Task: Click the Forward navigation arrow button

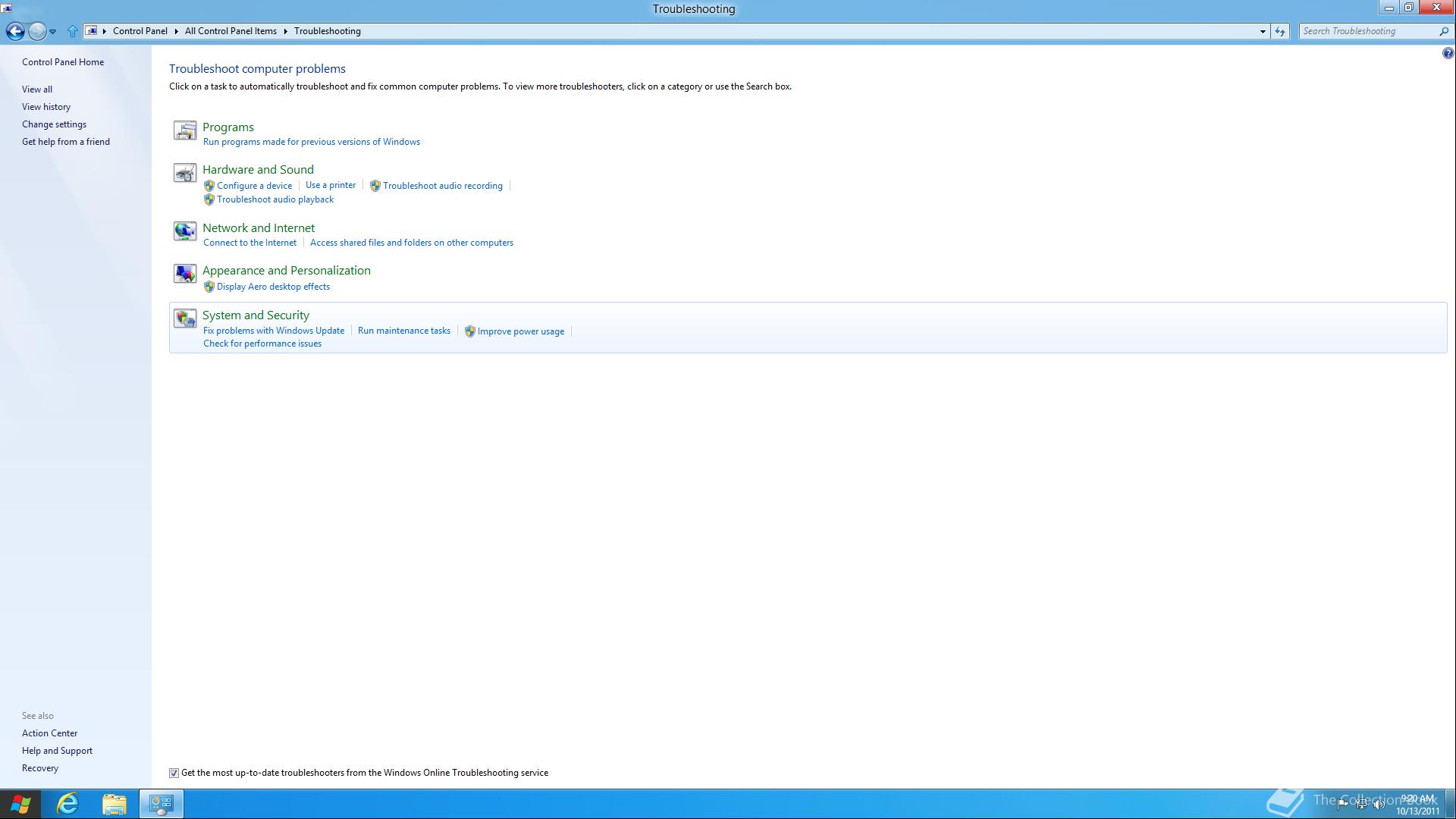Action: coord(36,31)
